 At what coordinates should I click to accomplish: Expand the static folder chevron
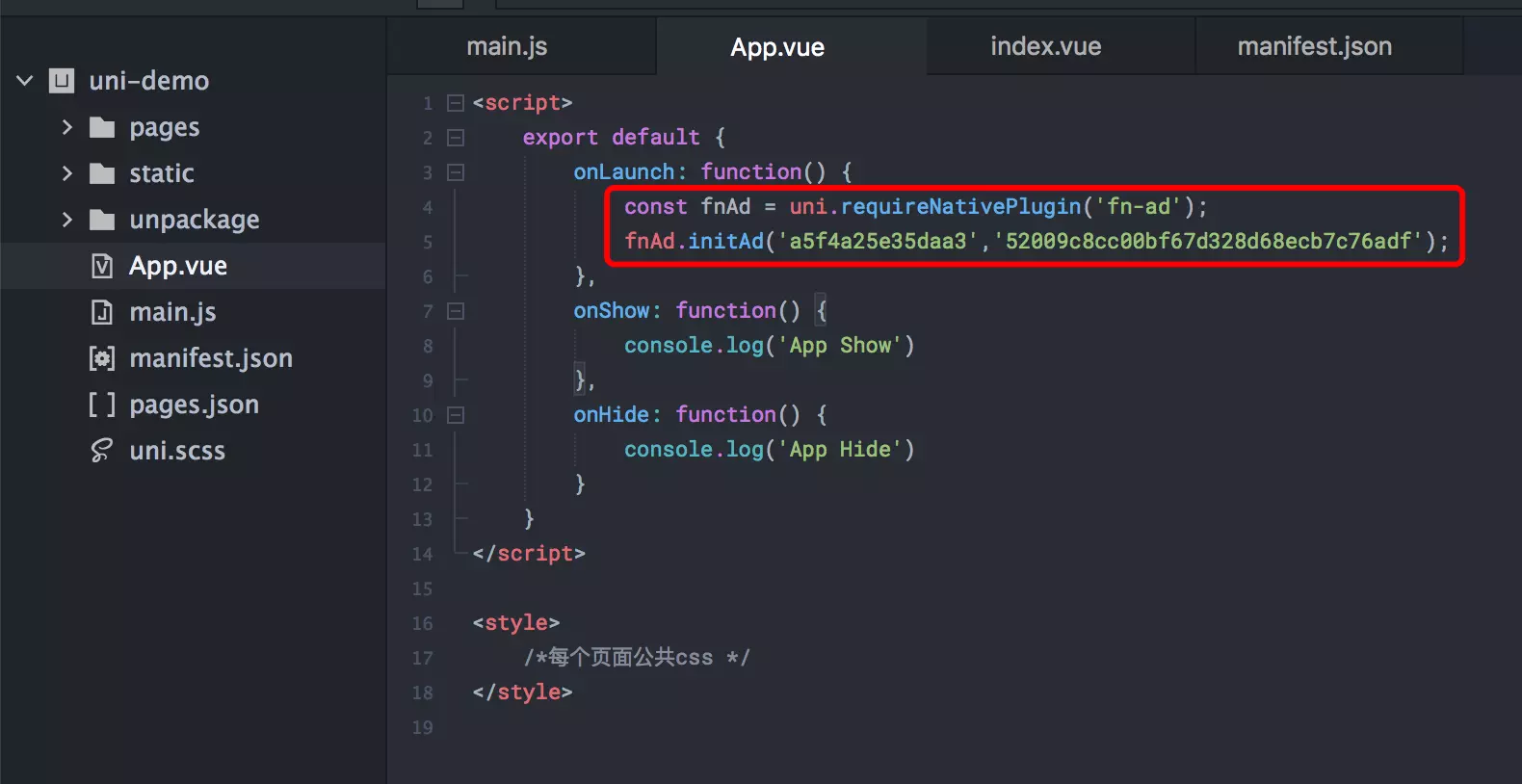(66, 173)
